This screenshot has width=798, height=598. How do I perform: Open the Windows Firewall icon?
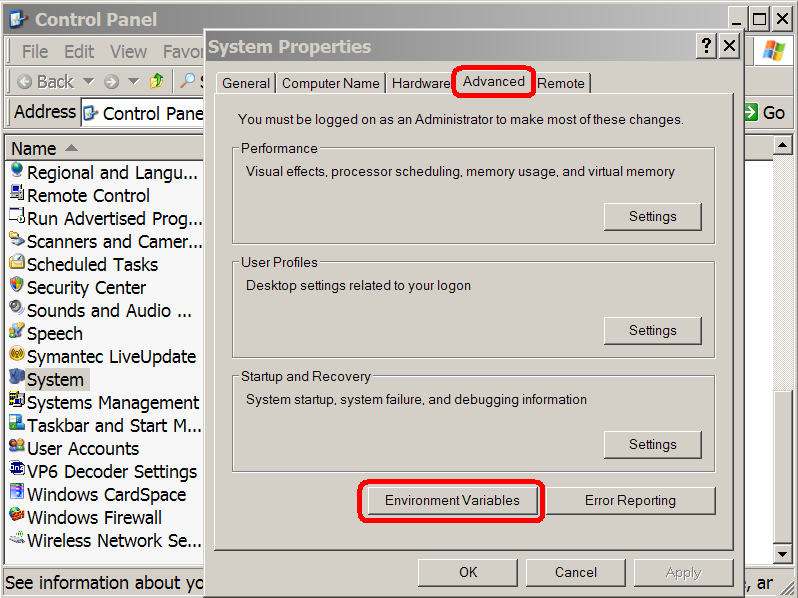(x=17, y=515)
